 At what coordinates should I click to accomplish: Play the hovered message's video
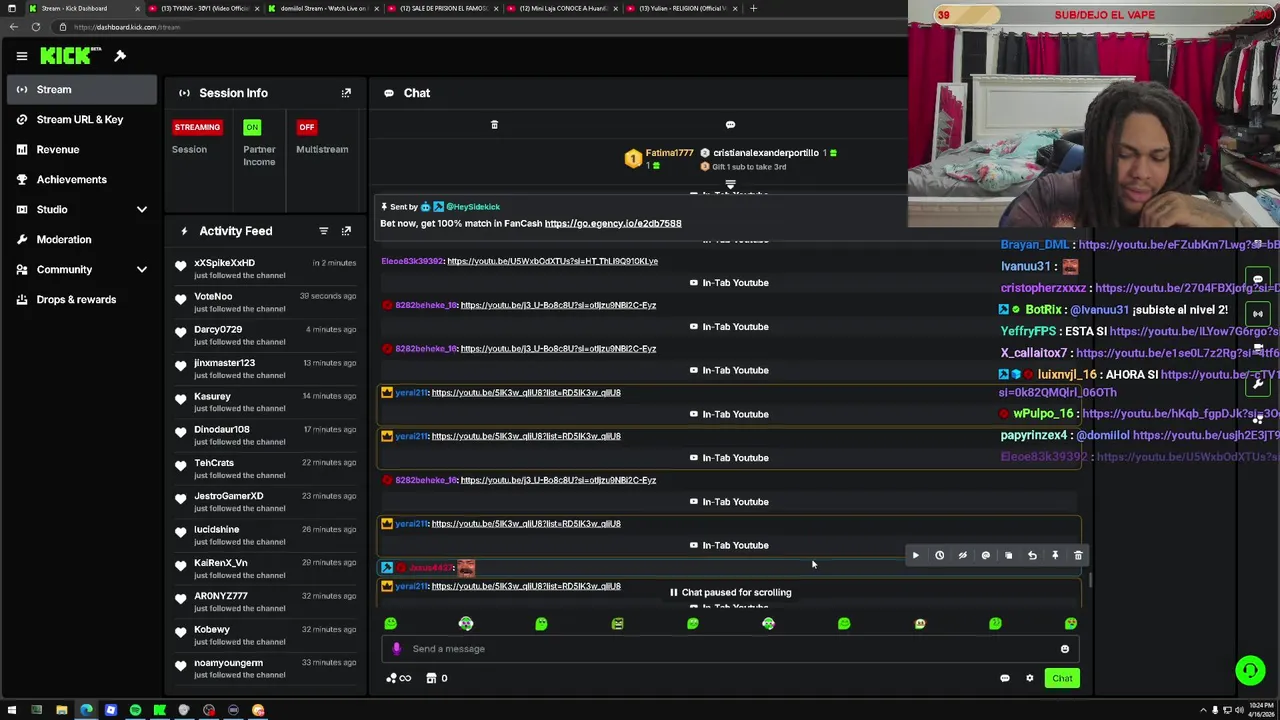(x=915, y=555)
